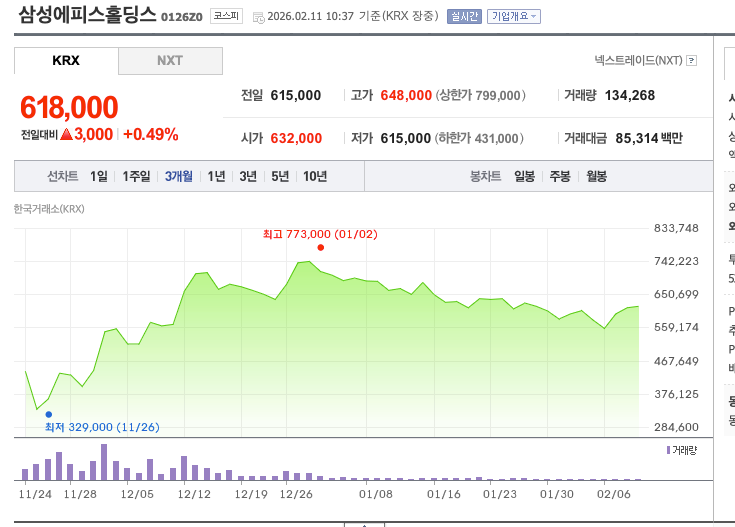Viewport: 735px width, 527px height.
Task: Click the stock code 0126Z0
Action: coord(182,17)
